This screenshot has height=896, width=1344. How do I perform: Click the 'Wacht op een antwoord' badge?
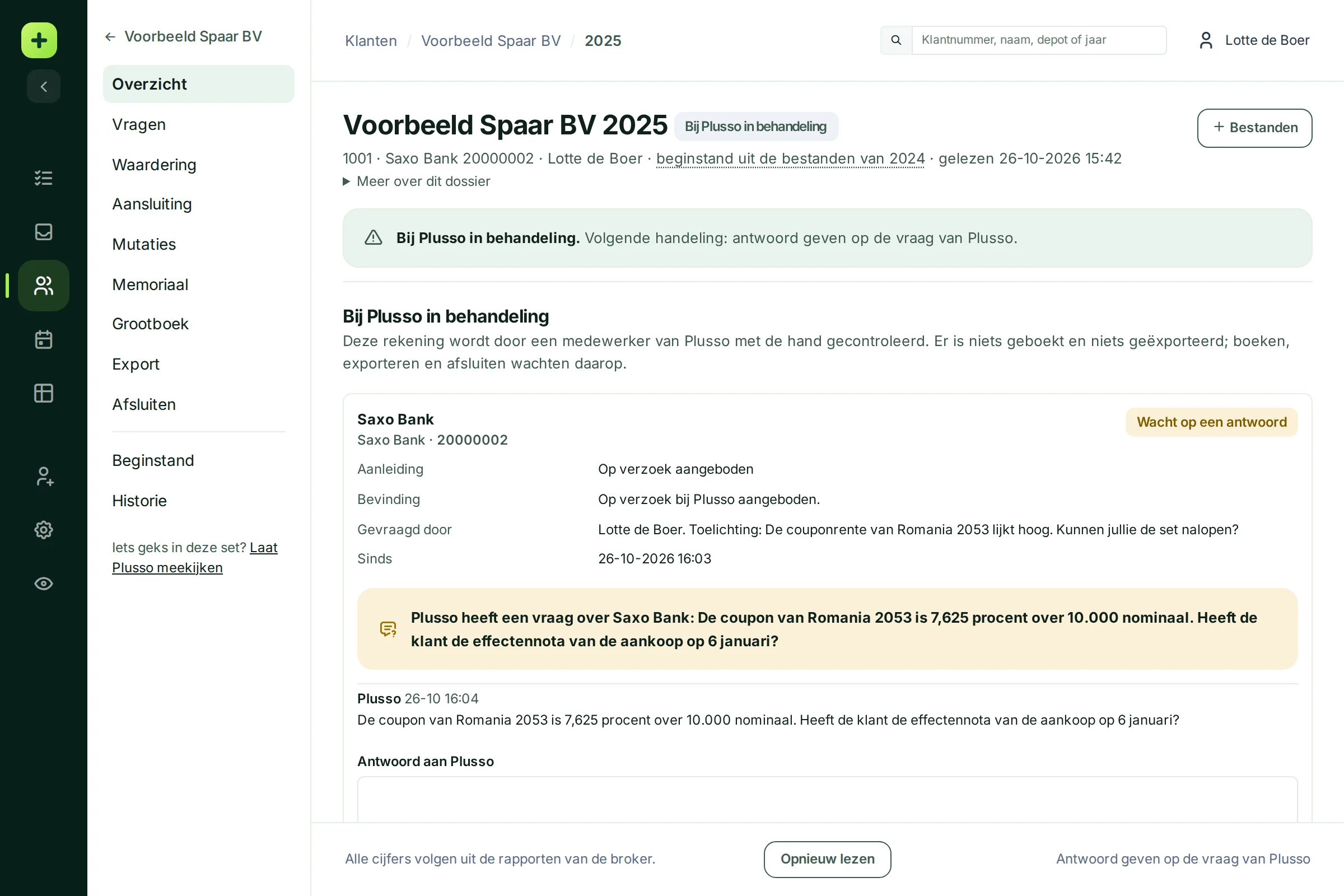click(1211, 422)
